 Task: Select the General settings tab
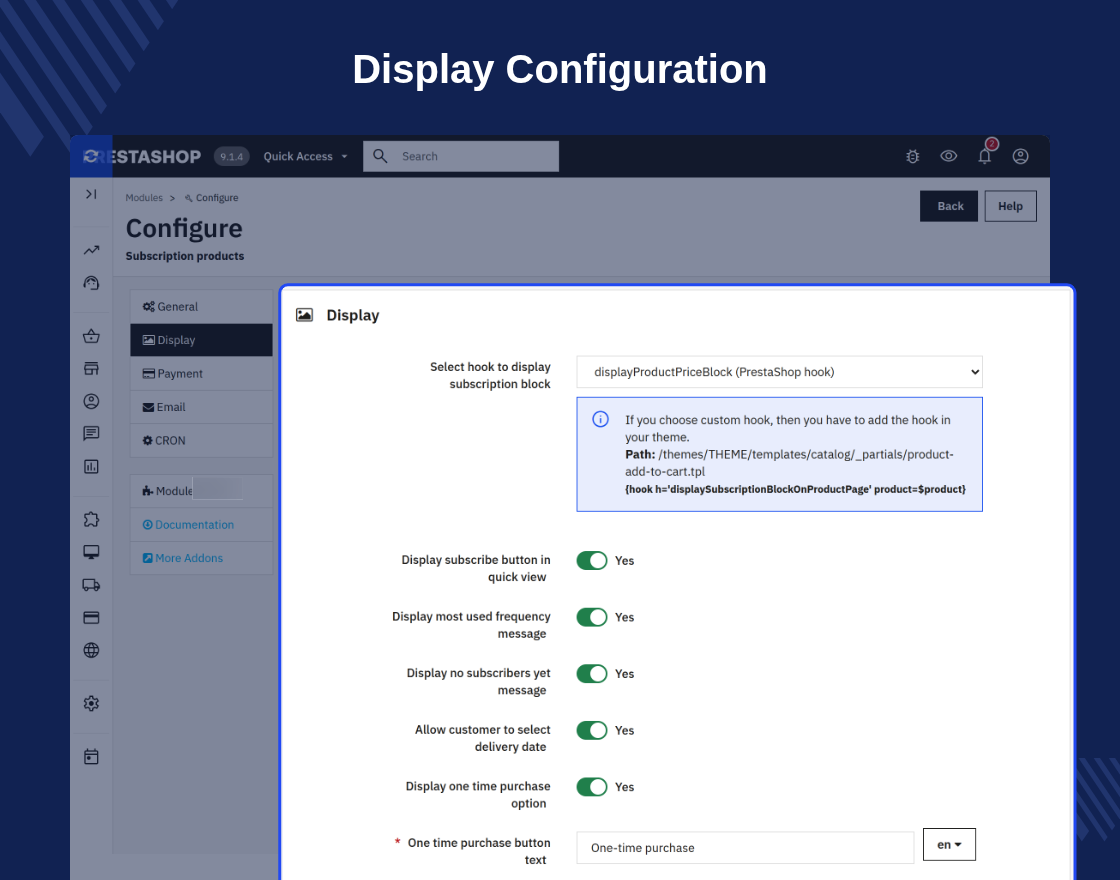[x=201, y=306]
